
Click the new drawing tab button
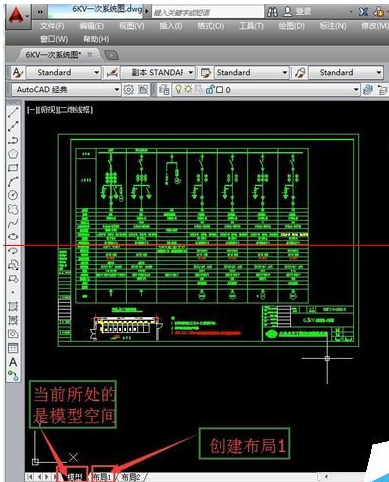point(111,55)
